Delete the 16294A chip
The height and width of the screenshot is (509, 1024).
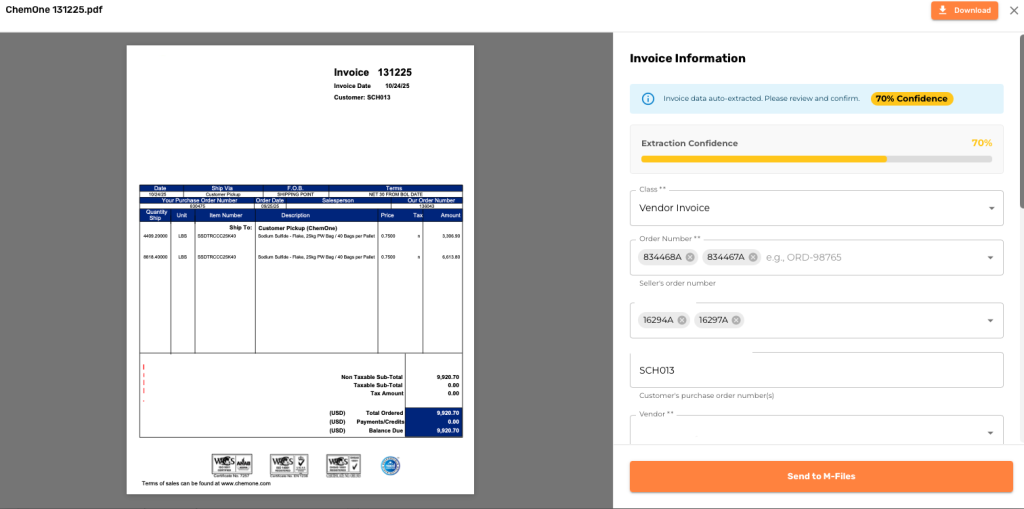pyautogui.click(x=682, y=320)
